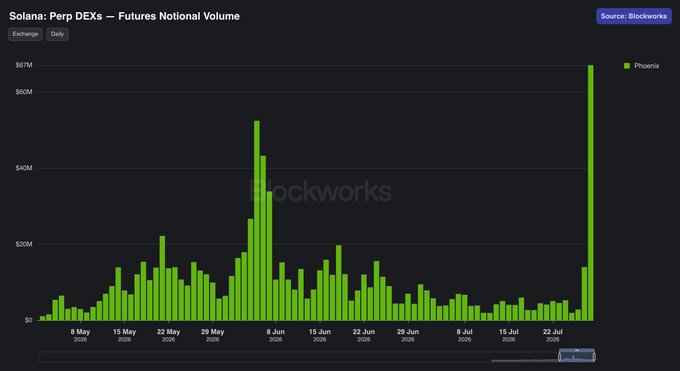Click the $60M axis label
Screen dimensions: 680x371
point(24,92)
